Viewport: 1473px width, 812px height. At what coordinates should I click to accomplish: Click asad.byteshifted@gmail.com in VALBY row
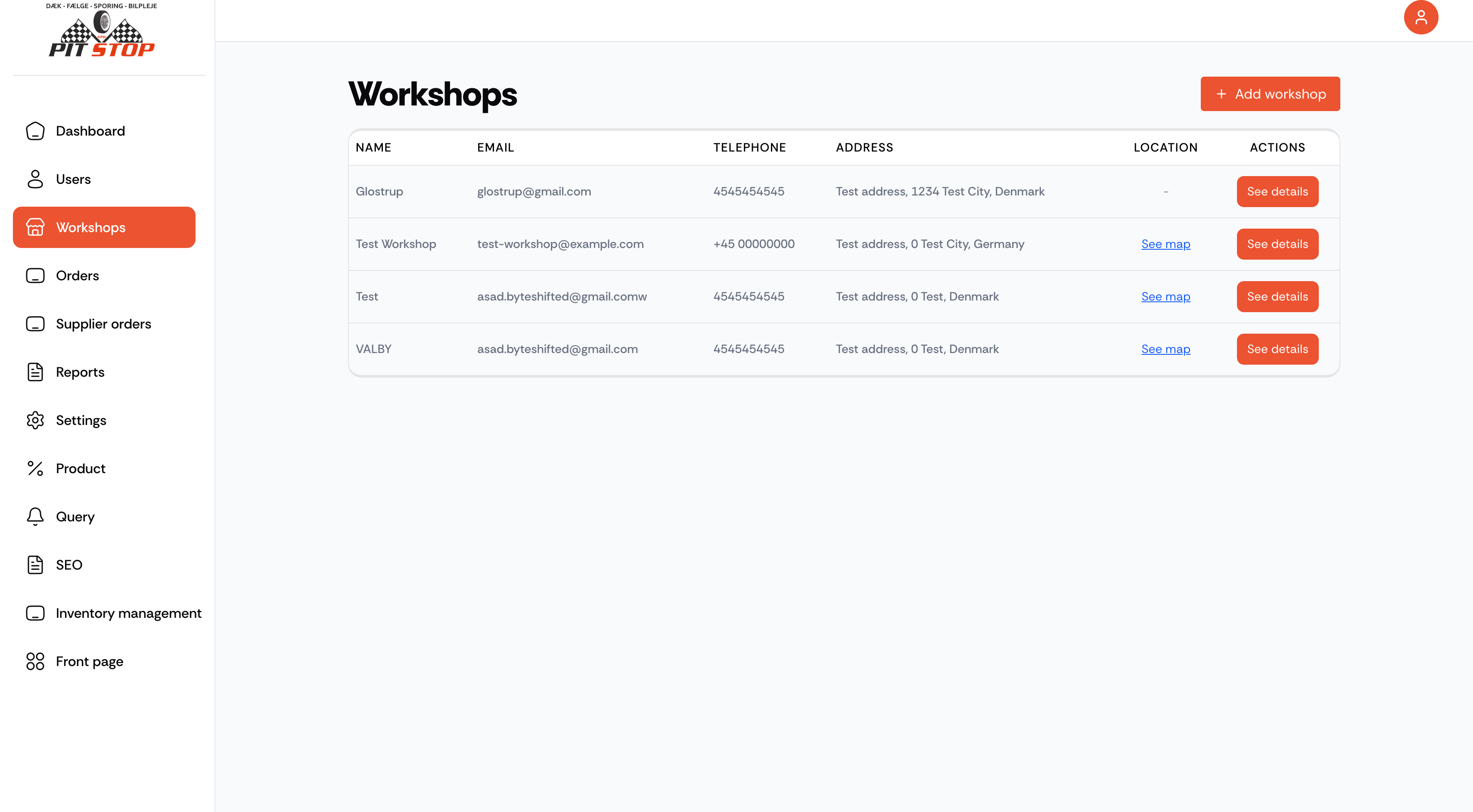tap(557, 349)
